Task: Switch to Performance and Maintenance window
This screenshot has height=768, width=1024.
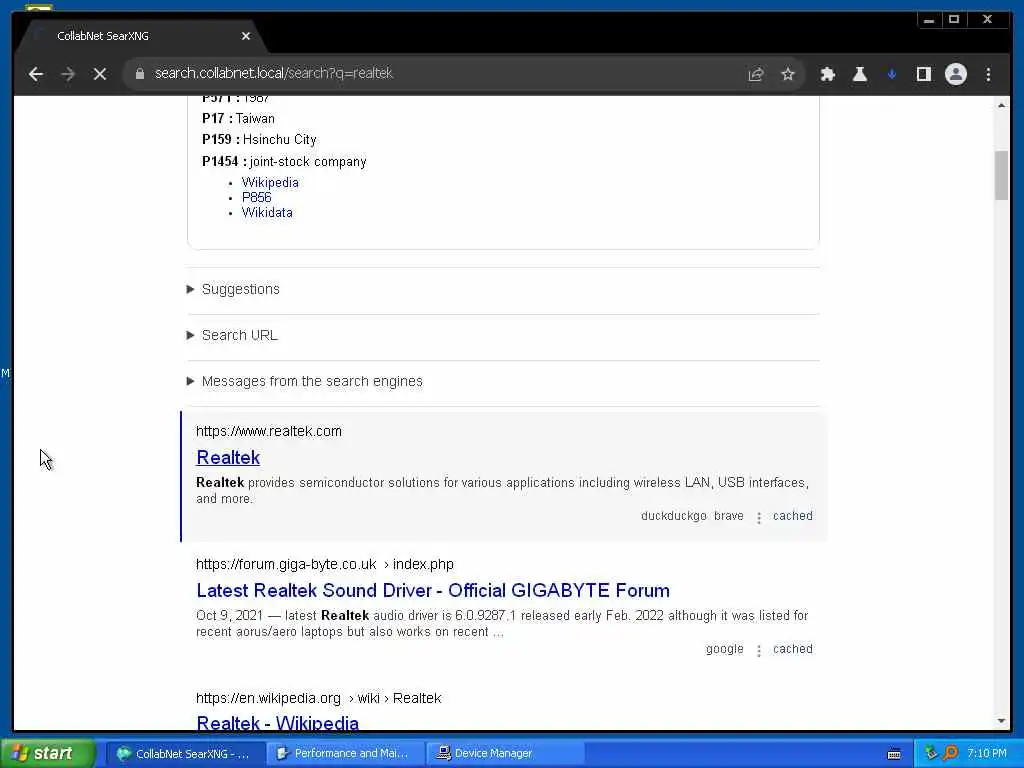Action: 344,753
